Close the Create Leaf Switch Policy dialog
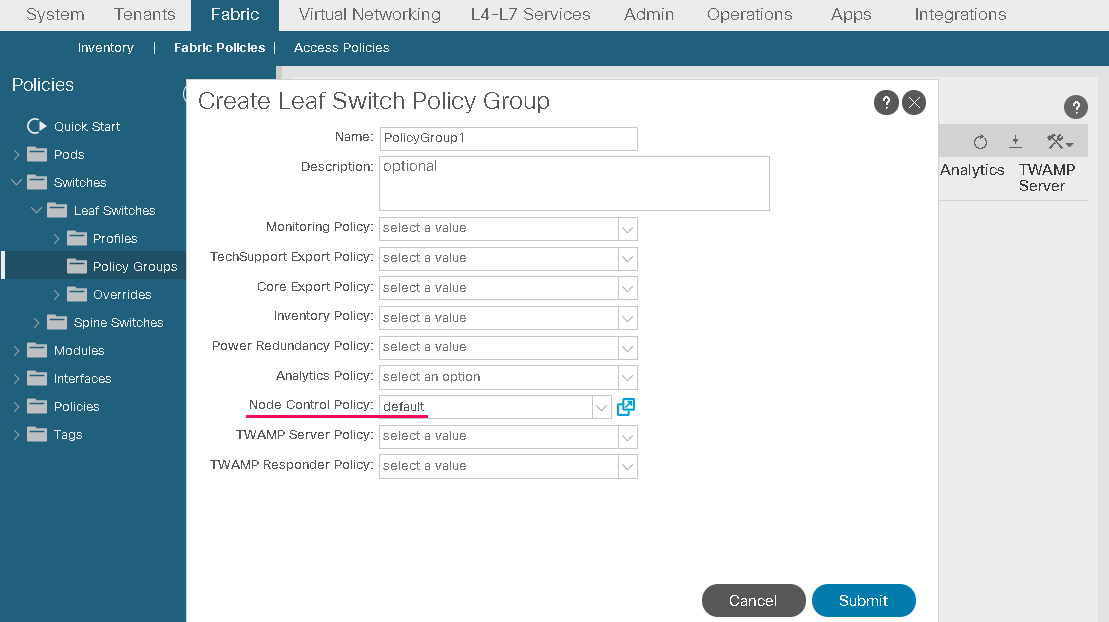The image size is (1109, 622). click(913, 102)
